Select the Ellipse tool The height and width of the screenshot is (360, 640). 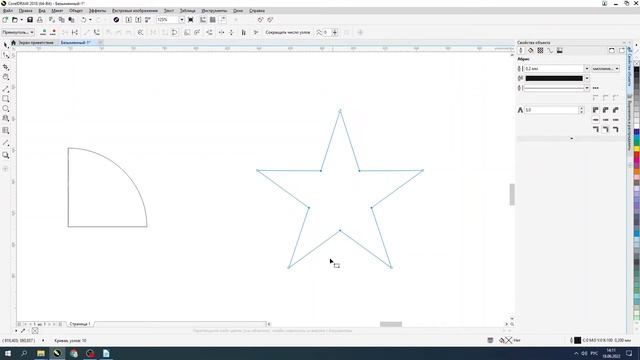6,109
